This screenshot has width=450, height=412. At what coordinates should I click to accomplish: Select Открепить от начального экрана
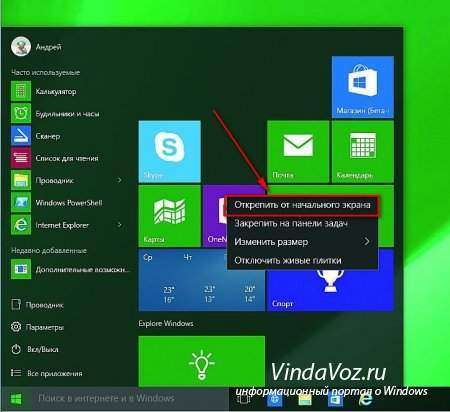coord(302,205)
